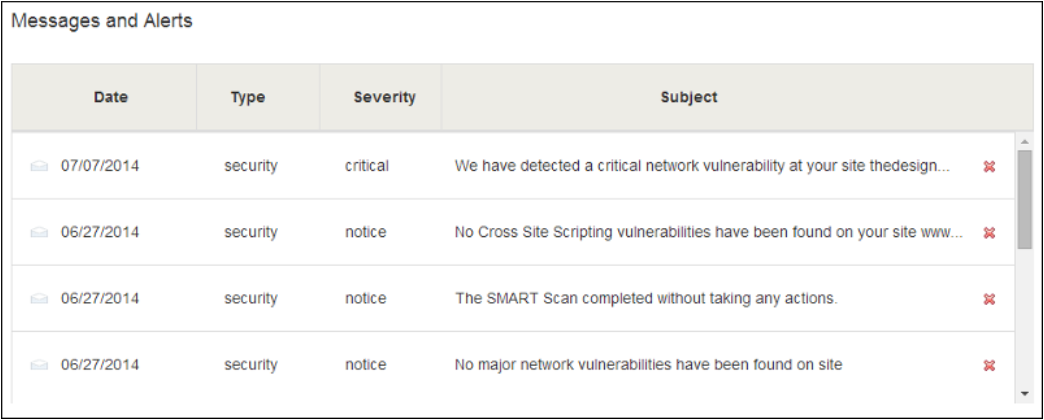The image size is (1044, 420).
Task: Click the message list scrollbar thumb
Action: 1025,199
